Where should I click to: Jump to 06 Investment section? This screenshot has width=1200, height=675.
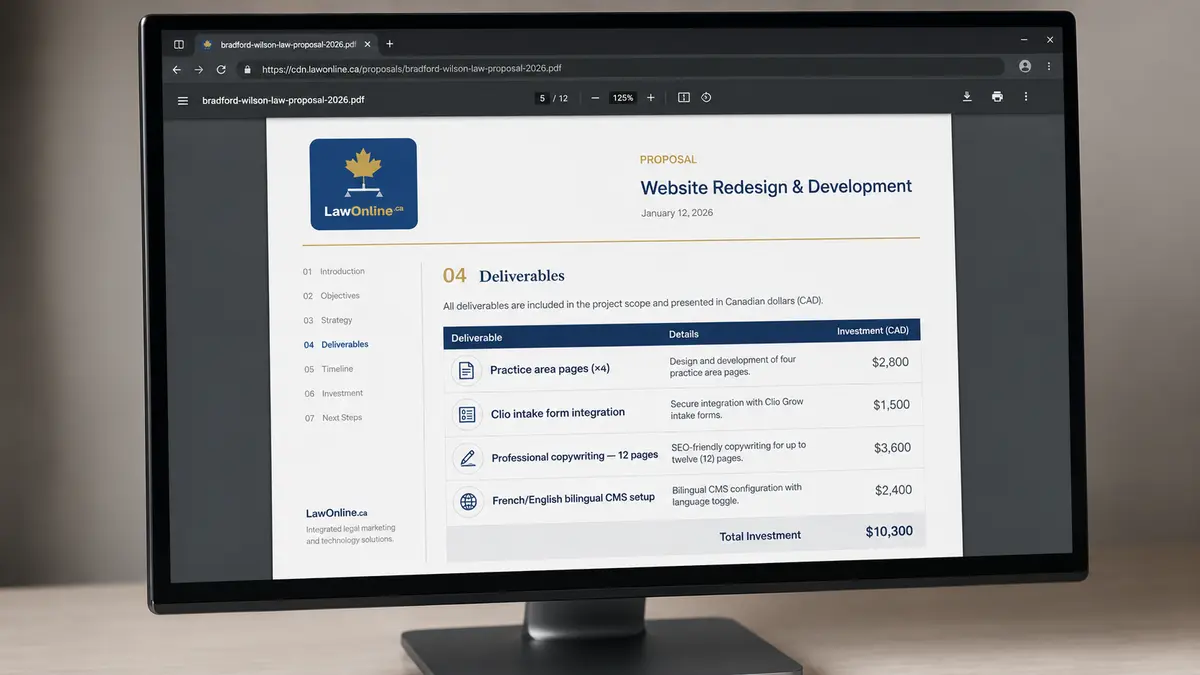334,393
